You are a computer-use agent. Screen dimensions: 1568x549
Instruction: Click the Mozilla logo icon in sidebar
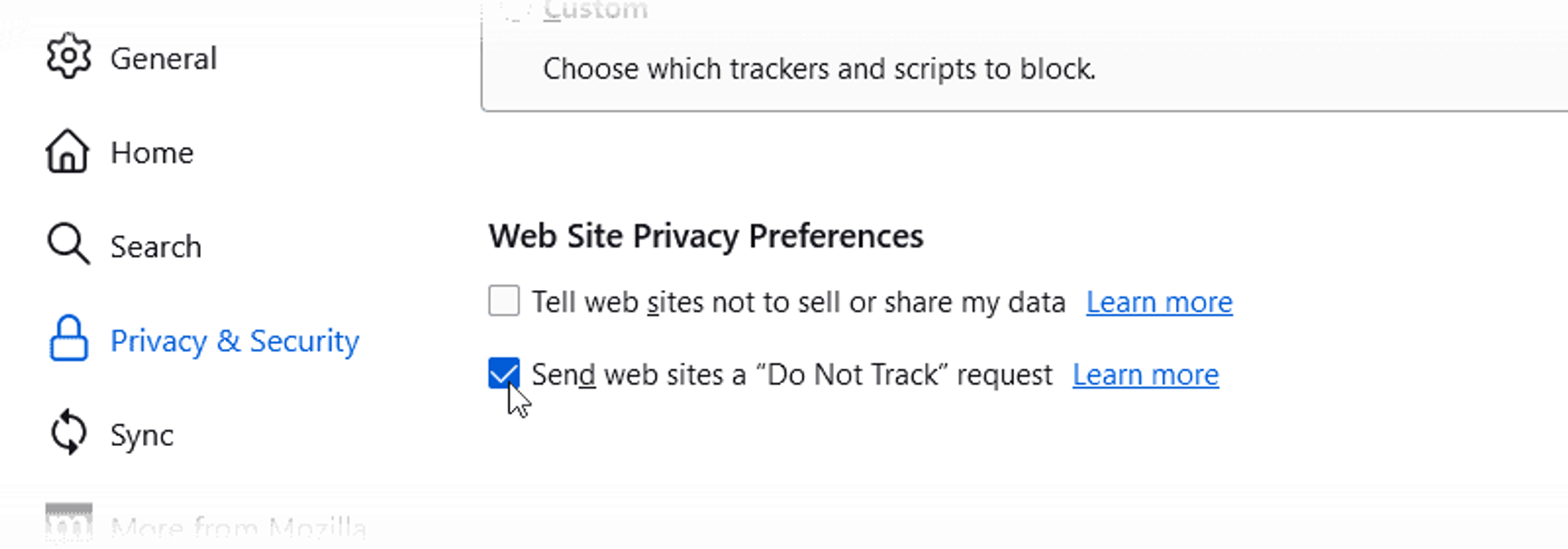(69, 523)
